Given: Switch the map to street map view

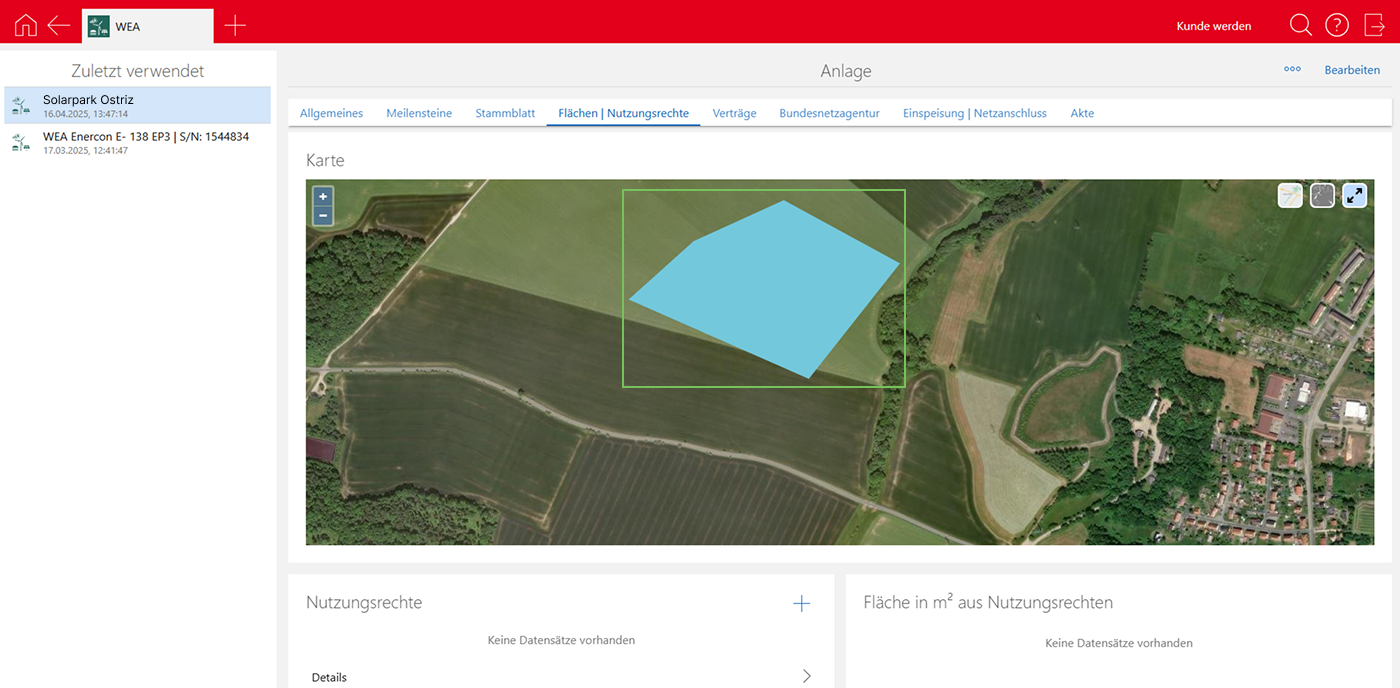Looking at the screenshot, I should pos(1289,195).
